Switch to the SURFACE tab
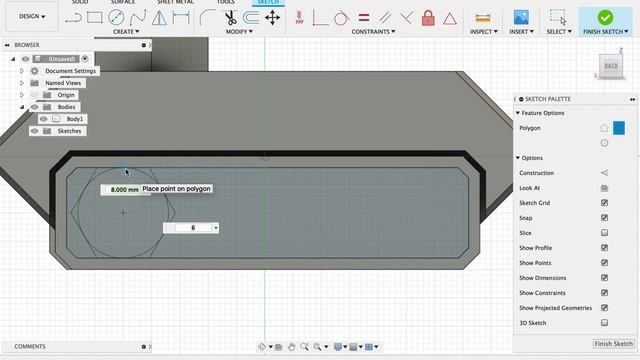This screenshot has height=360, width=640. (123, 2)
